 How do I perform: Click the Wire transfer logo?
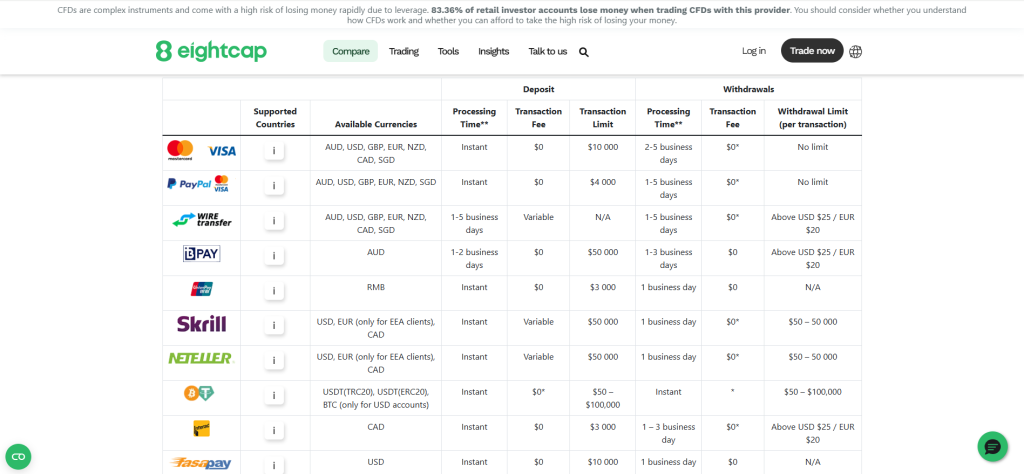(201, 219)
